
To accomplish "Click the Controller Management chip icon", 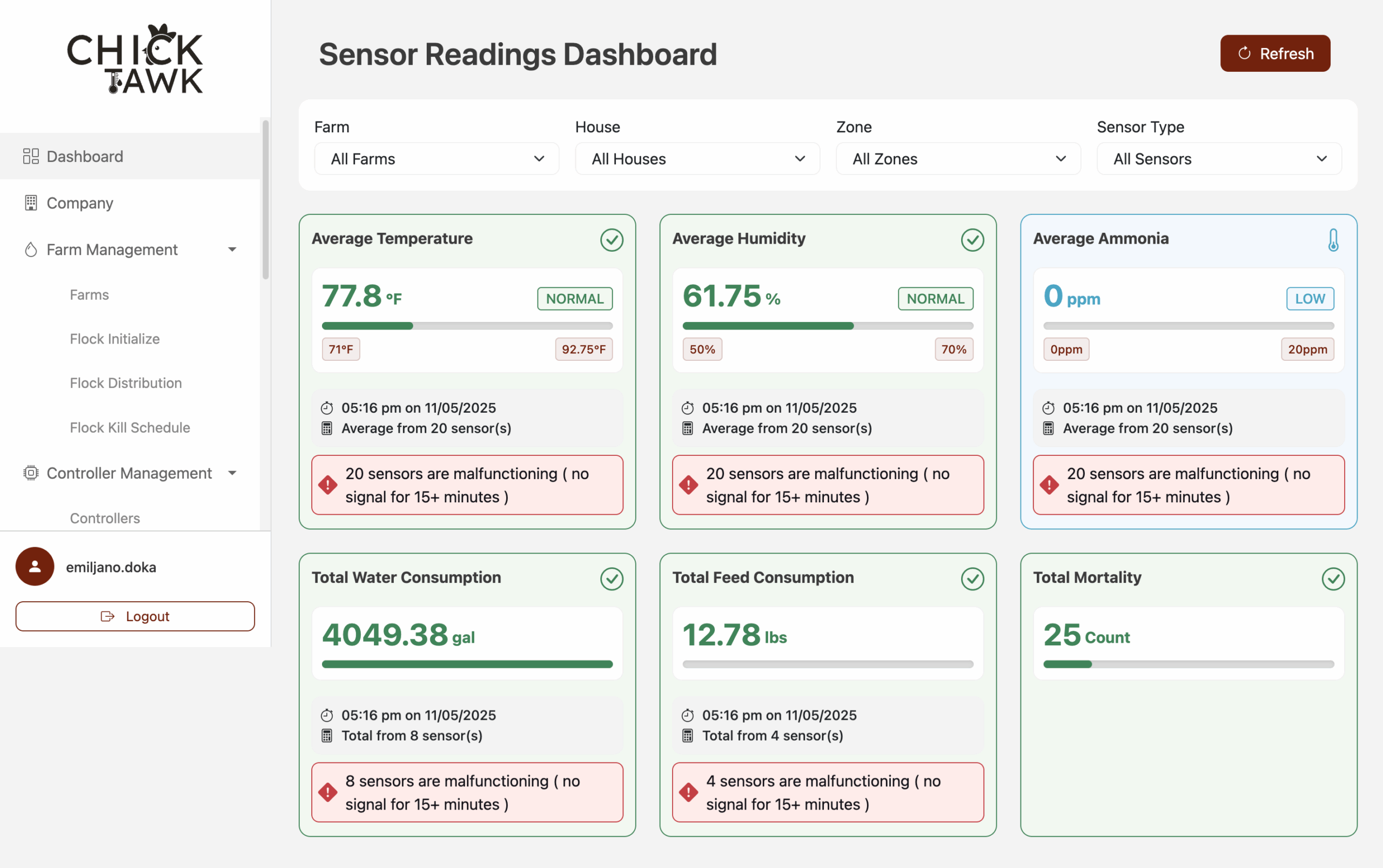I will [30, 473].
